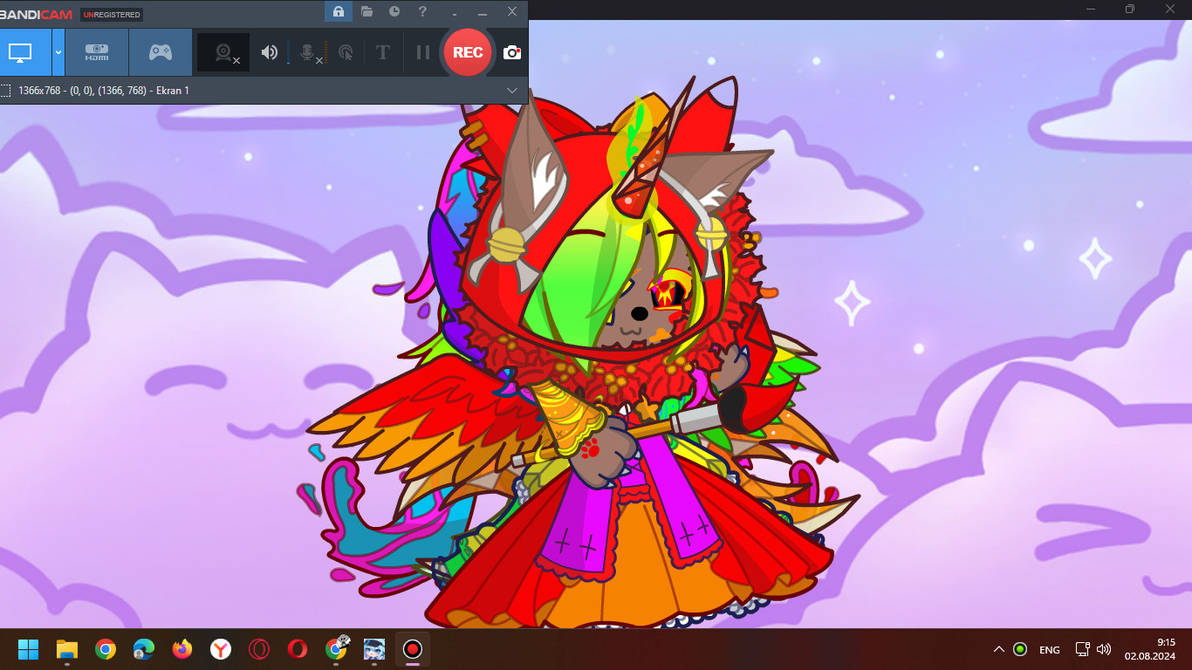The image size is (1192, 670).
Task: Toggle the mouse click effect icon
Action: pyautogui.click(x=346, y=52)
